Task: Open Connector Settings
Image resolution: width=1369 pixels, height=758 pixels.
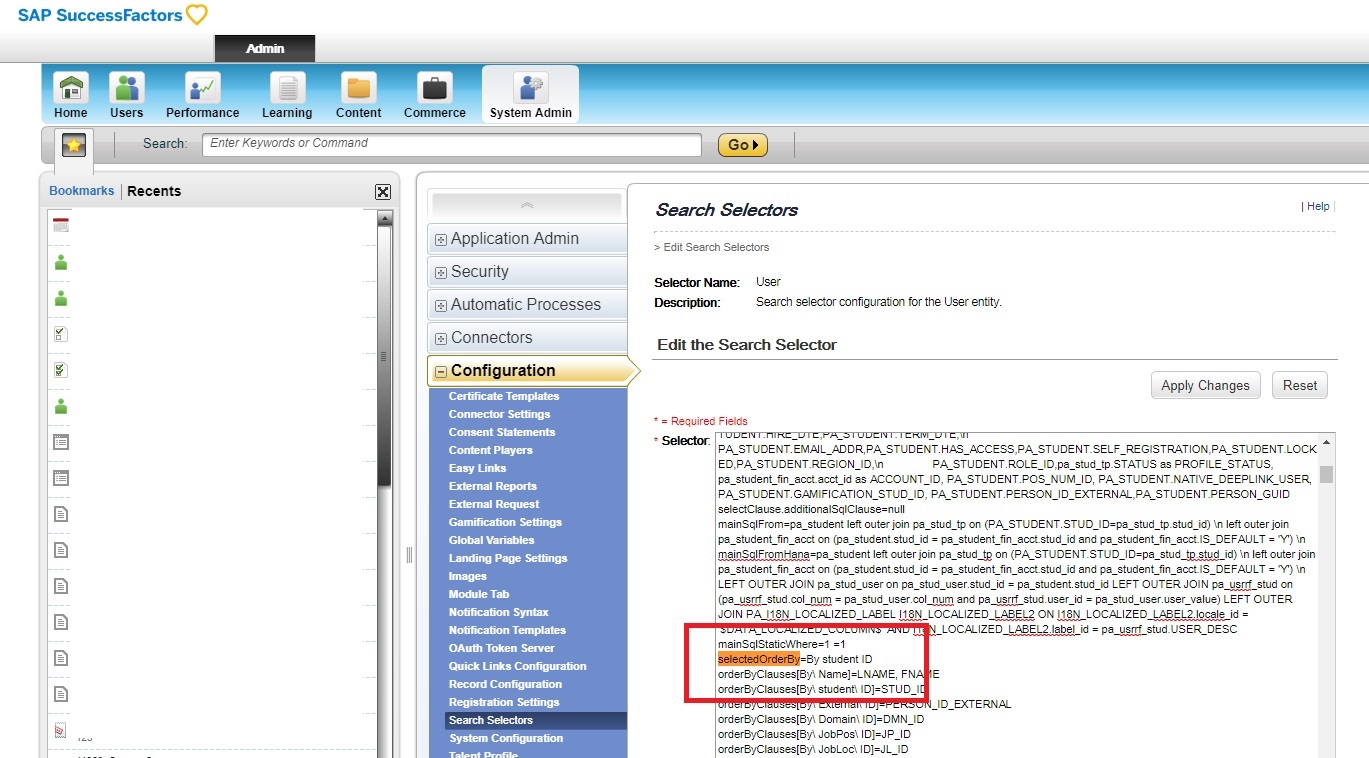Action: (499, 414)
